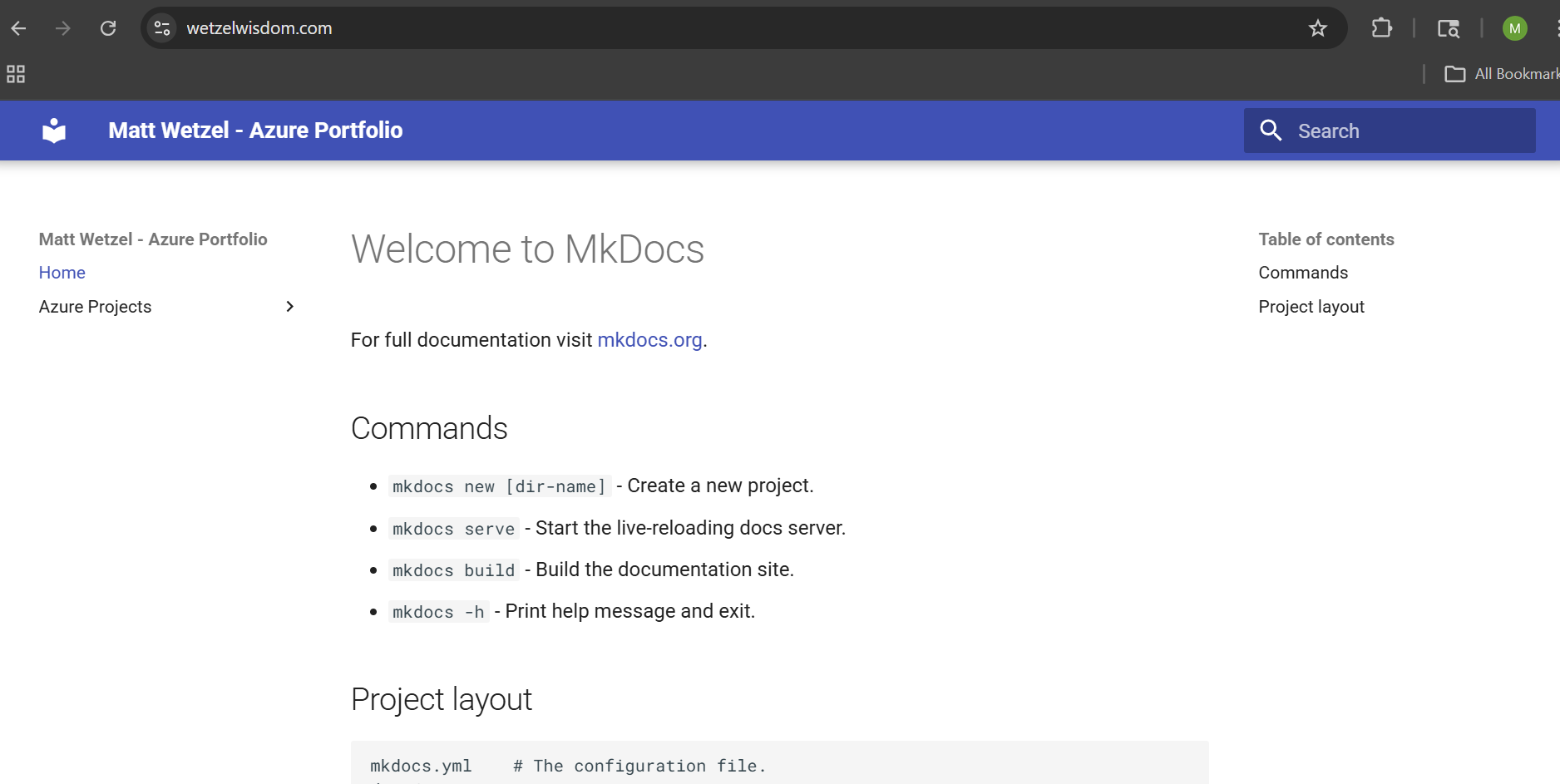Open the tab search icon in toolbar
This screenshot has width=1560, height=784.
(1448, 28)
